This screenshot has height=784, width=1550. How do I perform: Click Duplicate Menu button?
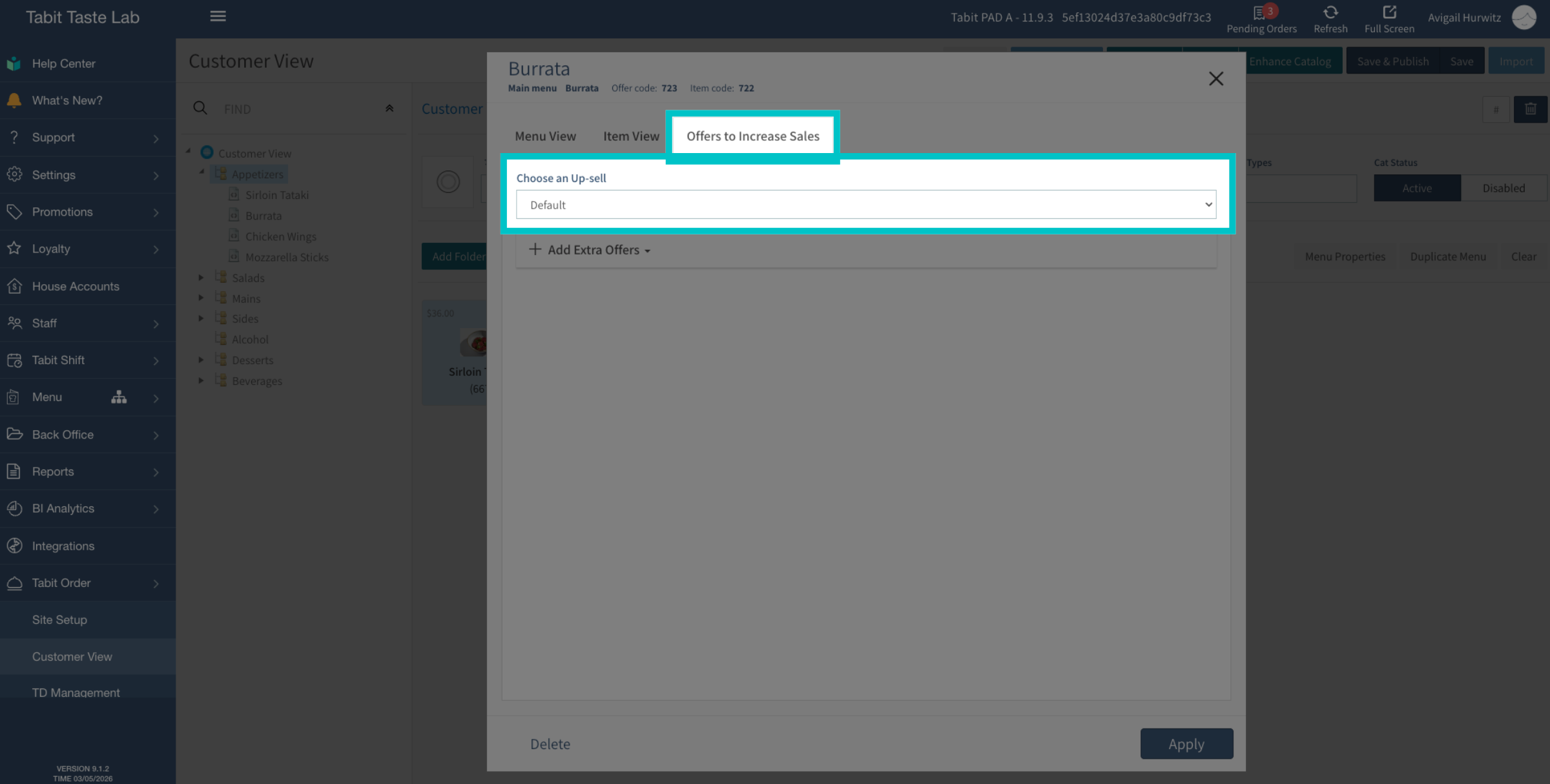pyautogui.click(x=1448, y=256)
